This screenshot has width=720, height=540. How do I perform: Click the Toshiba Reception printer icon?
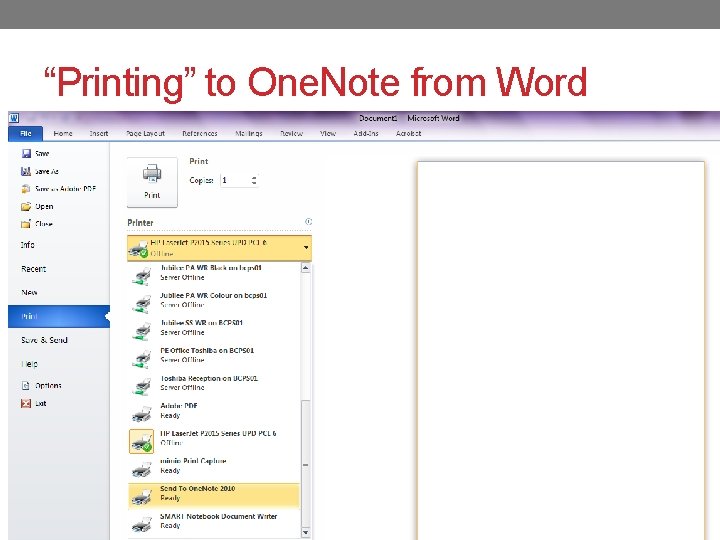[141, 387]
